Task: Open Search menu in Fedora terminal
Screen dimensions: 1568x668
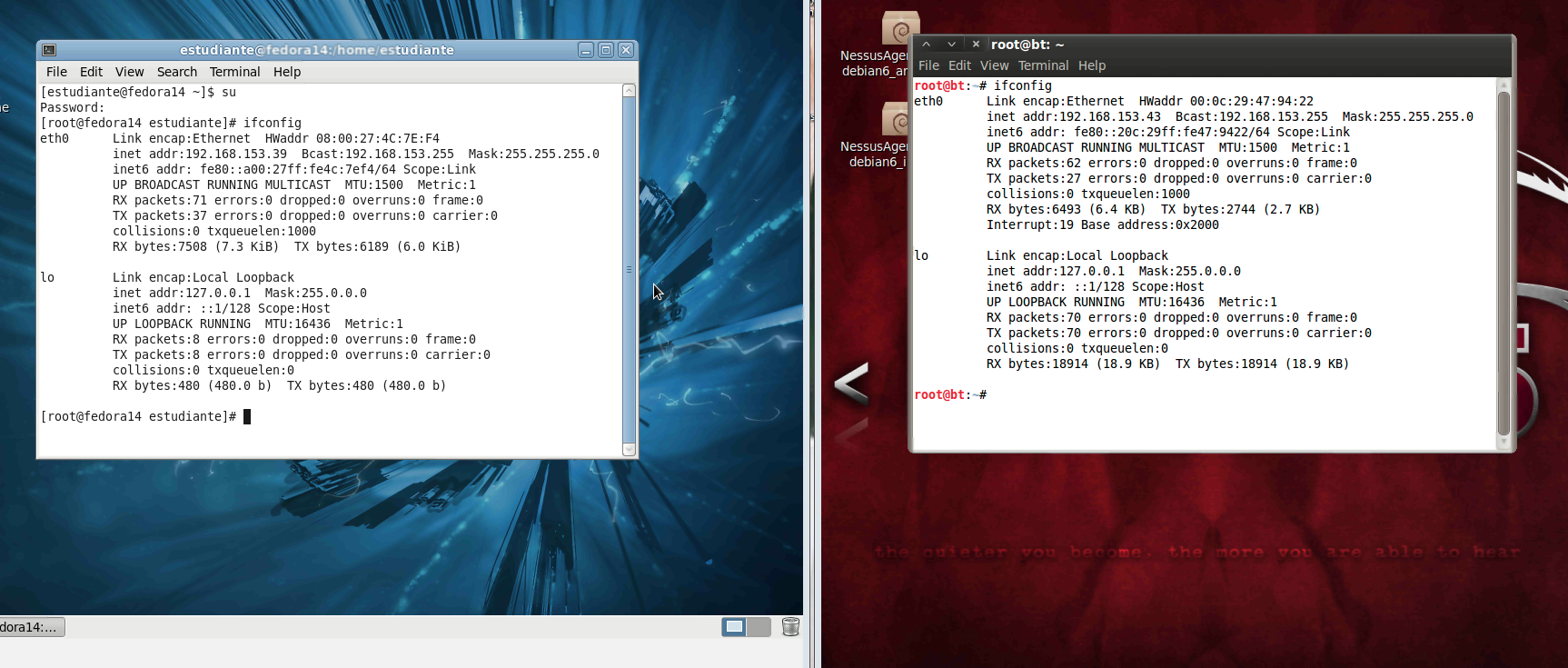Action: click(176, 72)
